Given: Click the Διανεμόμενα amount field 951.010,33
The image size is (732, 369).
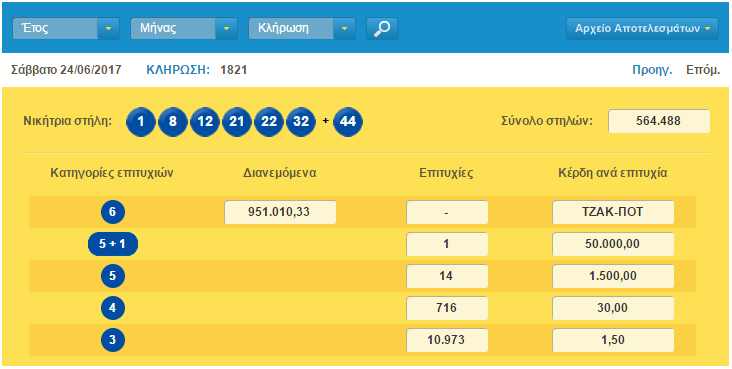Looking at the screenshot, I should pos(280,213).
